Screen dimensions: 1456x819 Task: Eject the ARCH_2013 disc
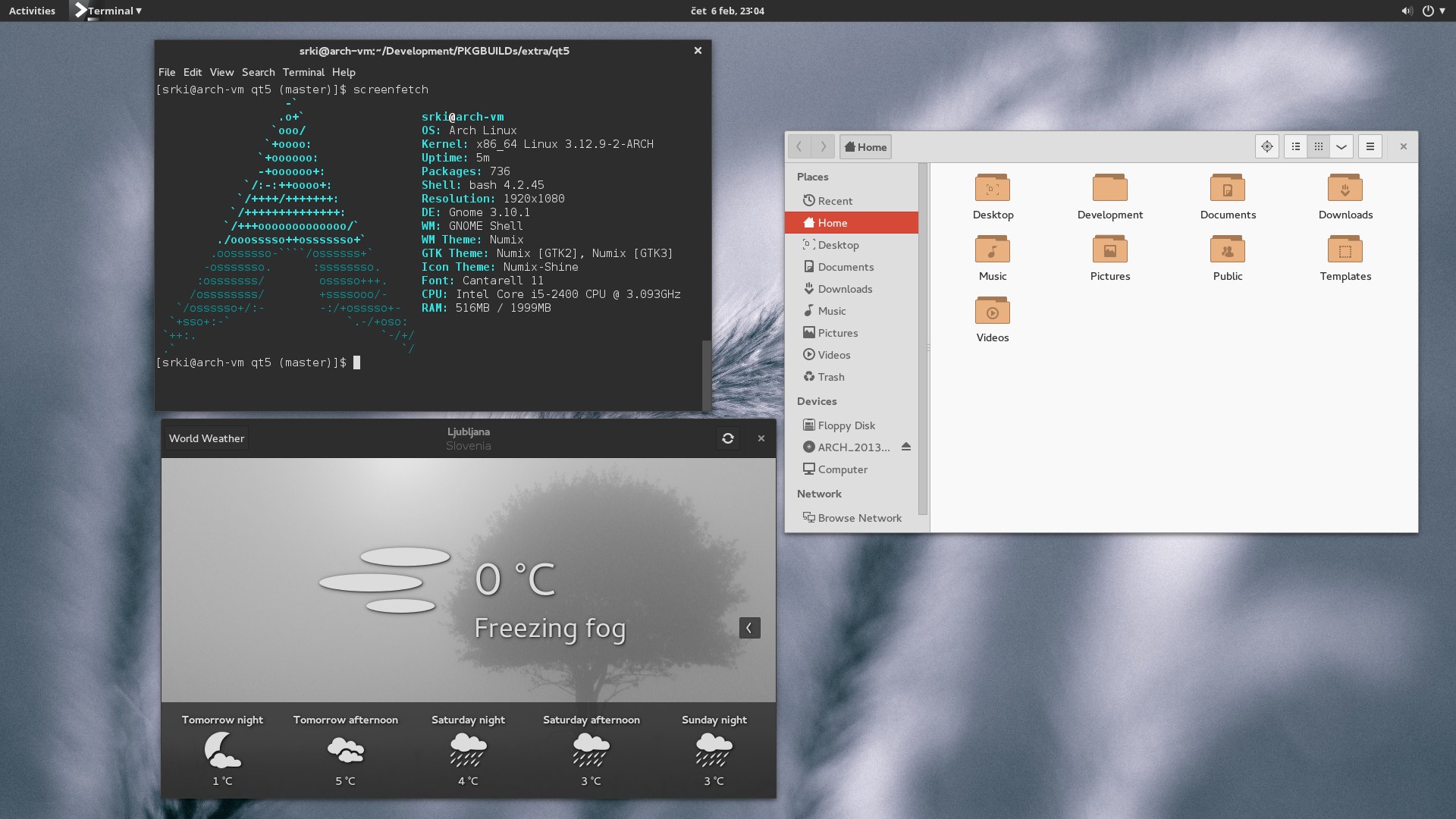coord(905,447)
